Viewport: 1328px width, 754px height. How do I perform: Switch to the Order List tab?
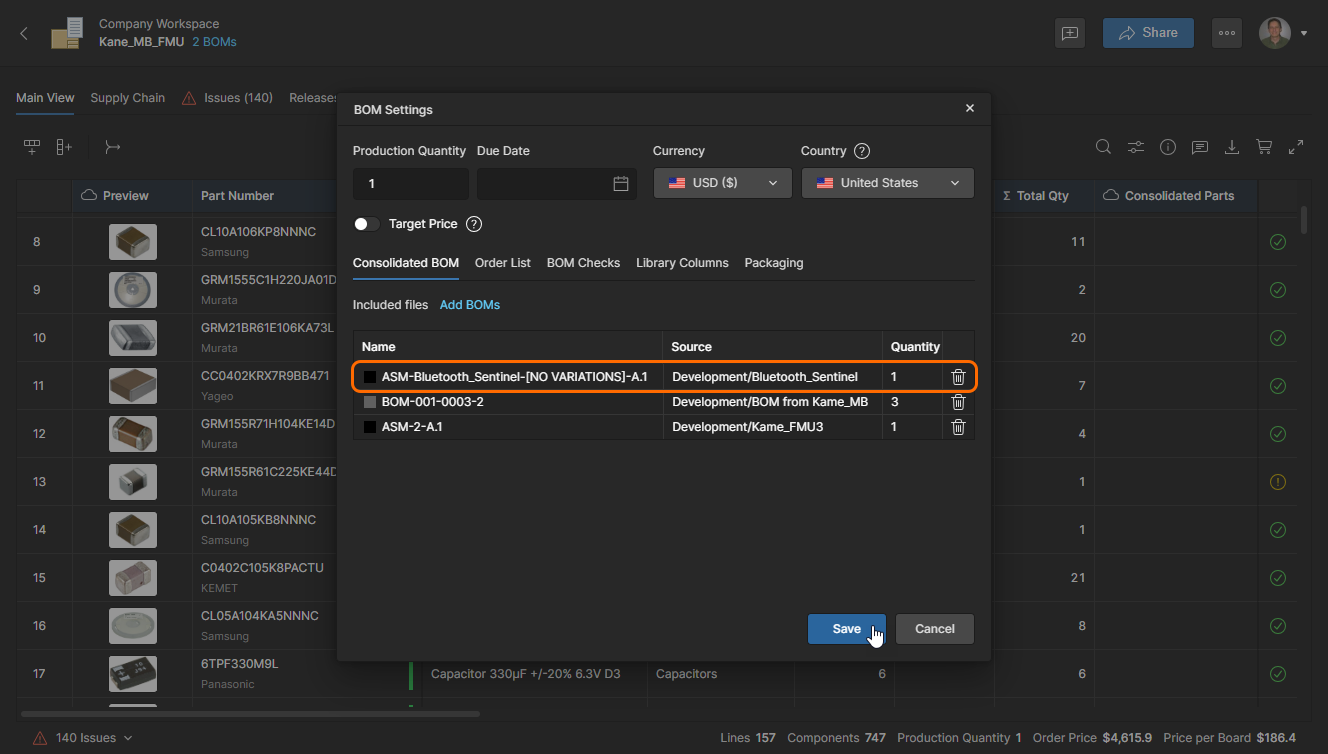pyautogui.click(x=503, y=263)
